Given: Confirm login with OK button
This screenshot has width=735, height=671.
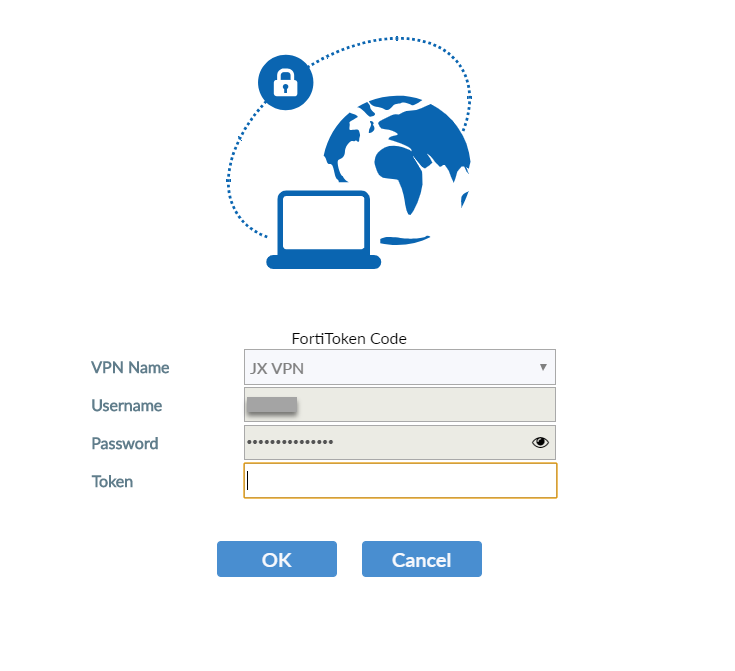Looking at the screenshot, I should coord(277,559).
